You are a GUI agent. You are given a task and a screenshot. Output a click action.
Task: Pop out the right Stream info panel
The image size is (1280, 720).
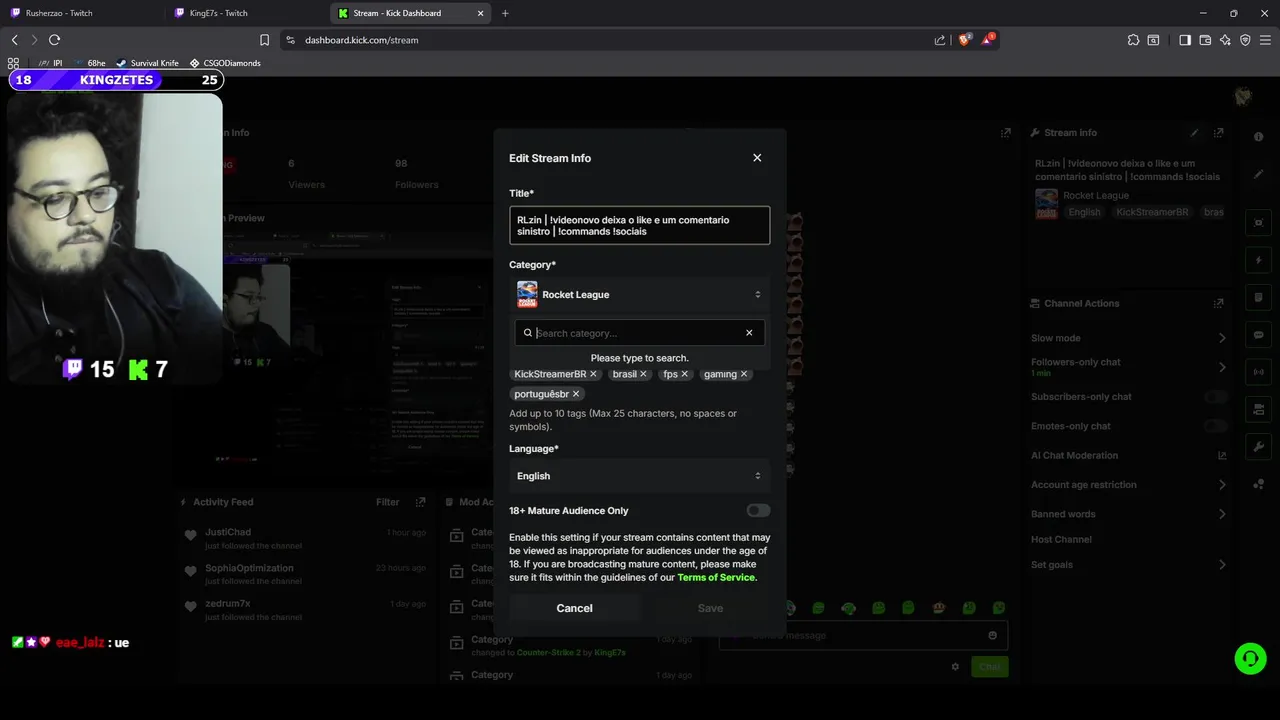tap(1218, 132)
